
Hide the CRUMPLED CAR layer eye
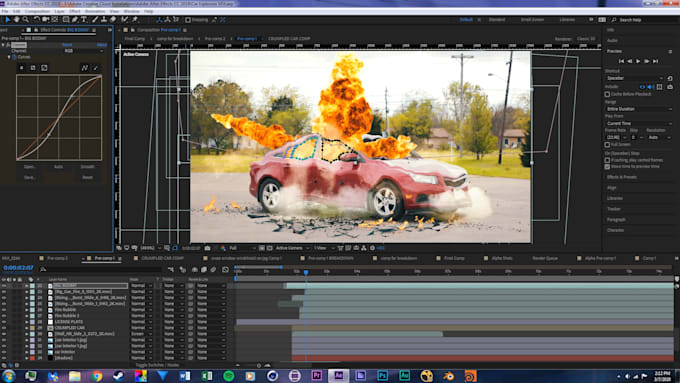click(4, 328)
